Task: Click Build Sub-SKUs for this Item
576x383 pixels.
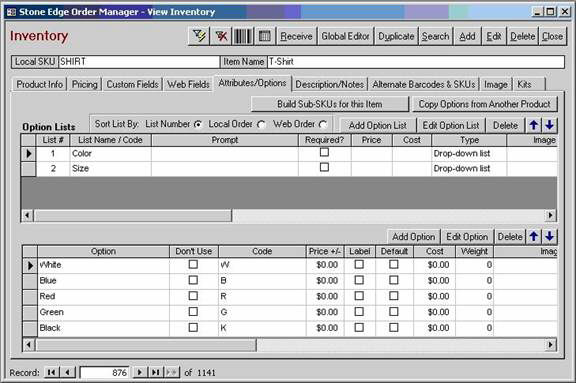Action: 330,104
